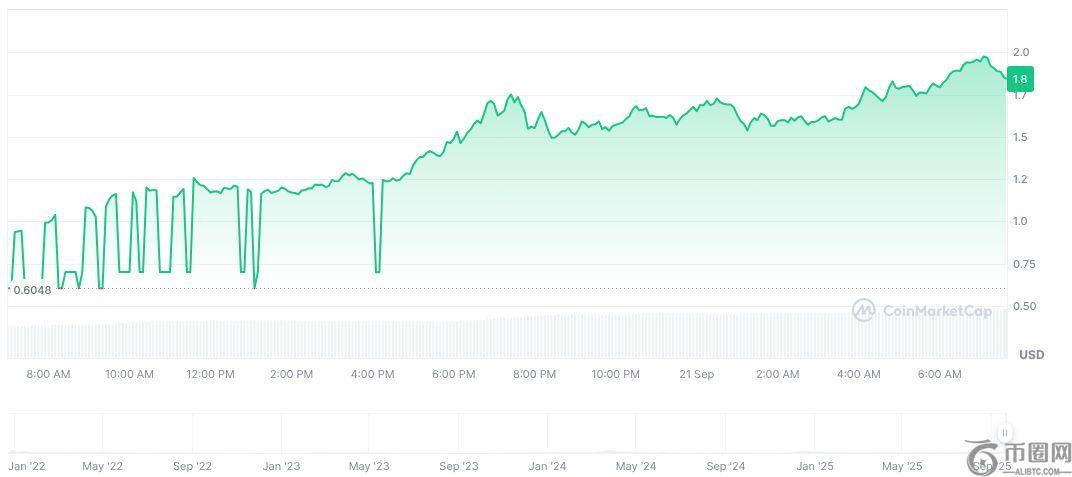The height and width of the screenshot is (477, 1072).
Task: Click May '25 in the range navigator
Action: tap(902, 466)
